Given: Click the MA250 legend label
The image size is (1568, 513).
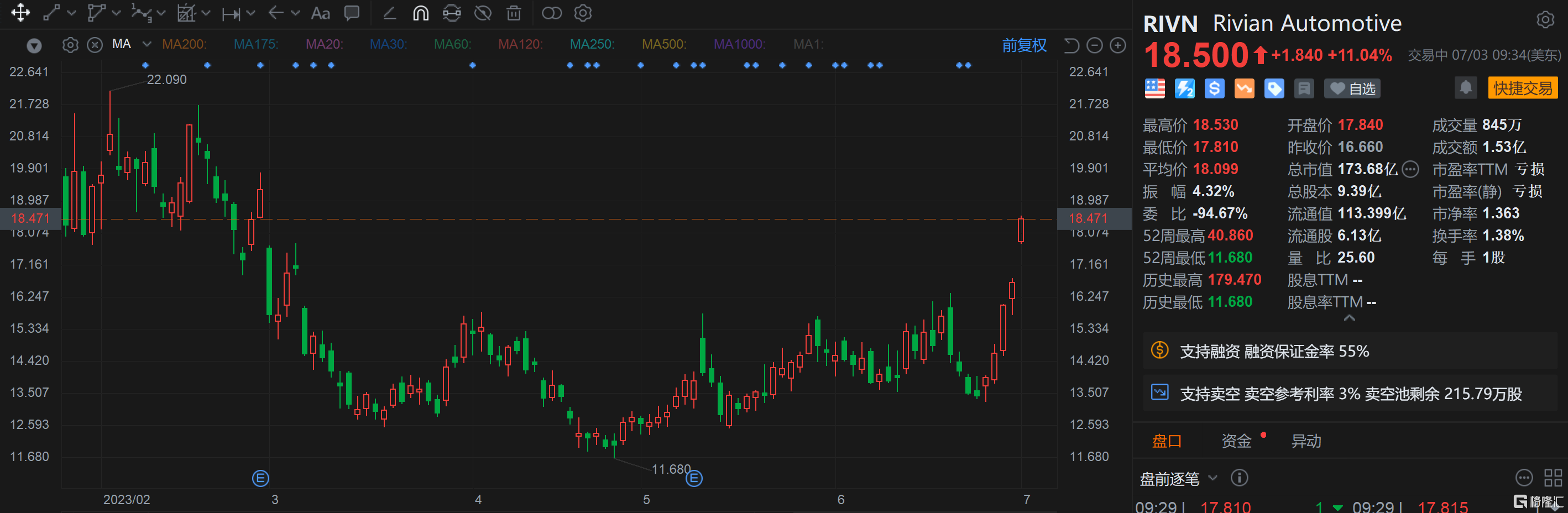Looking at the screenshot, I should click(592, 44).
